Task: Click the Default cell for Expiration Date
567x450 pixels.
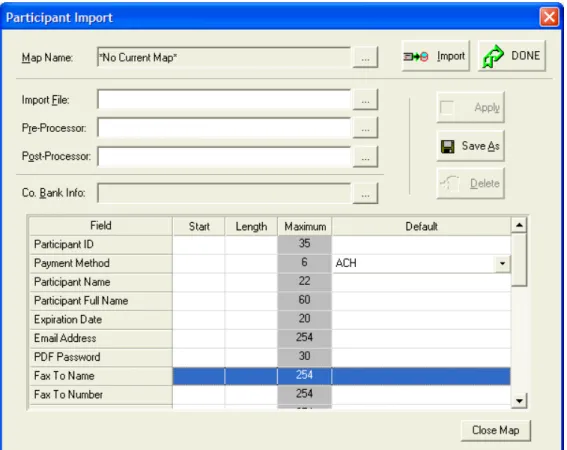Action: point(421,320)
